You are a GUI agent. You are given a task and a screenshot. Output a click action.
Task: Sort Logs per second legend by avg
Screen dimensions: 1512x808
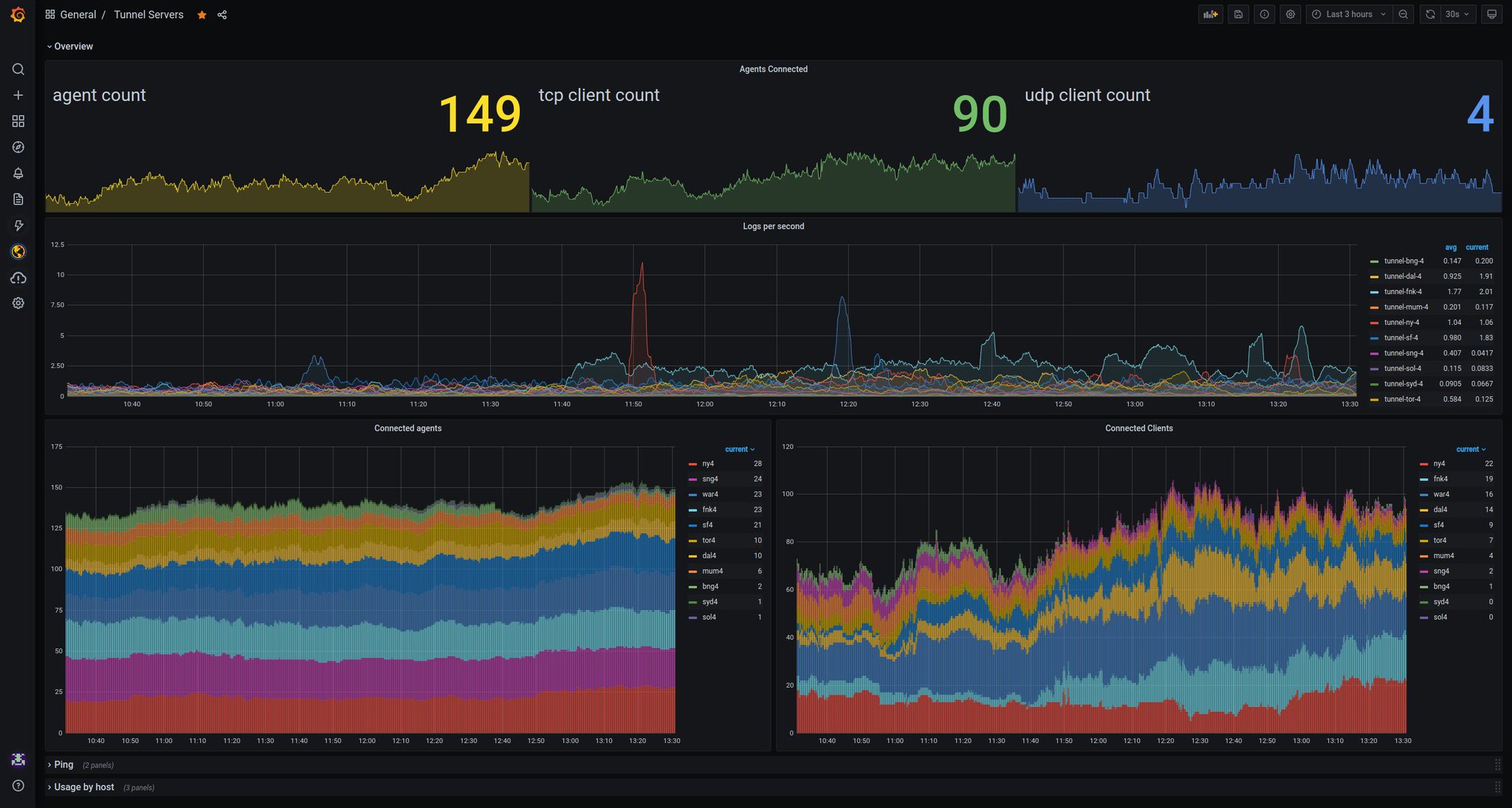point(1451,247)
